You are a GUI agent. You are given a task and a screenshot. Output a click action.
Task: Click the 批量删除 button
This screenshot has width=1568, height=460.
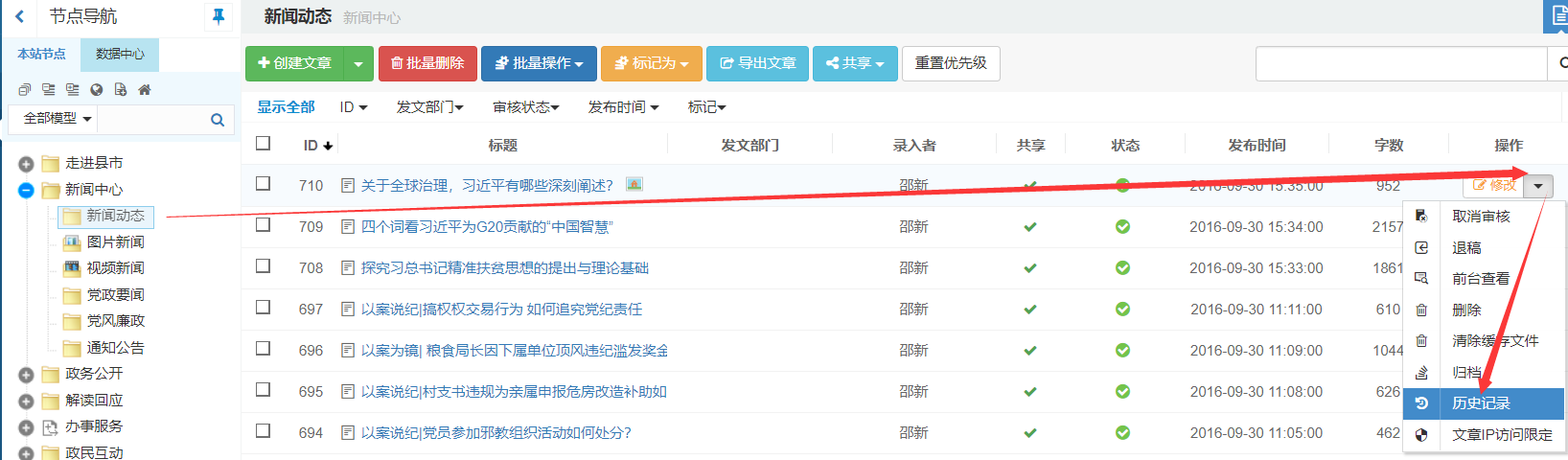(x=427, y=63)
